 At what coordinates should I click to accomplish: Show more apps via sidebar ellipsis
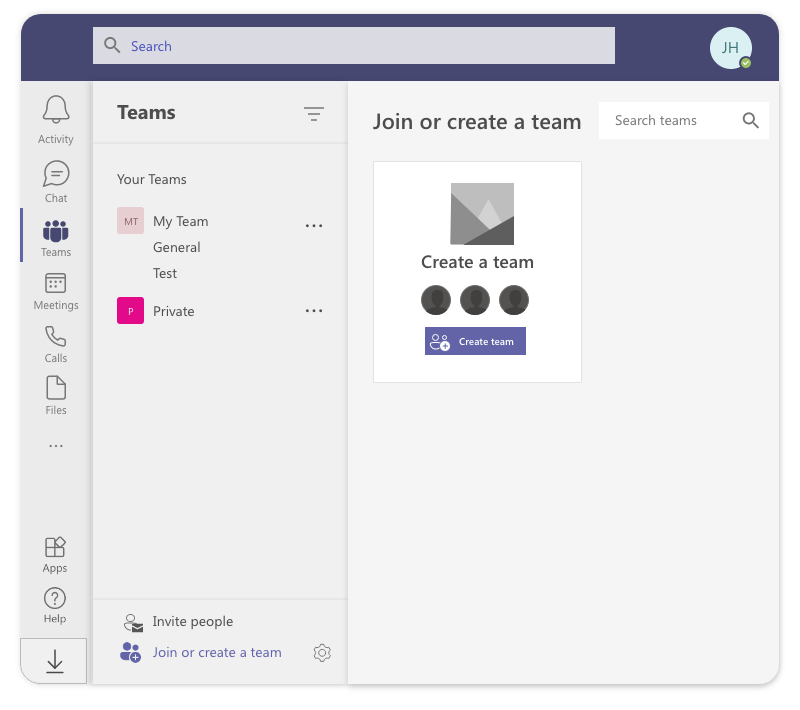56,446
